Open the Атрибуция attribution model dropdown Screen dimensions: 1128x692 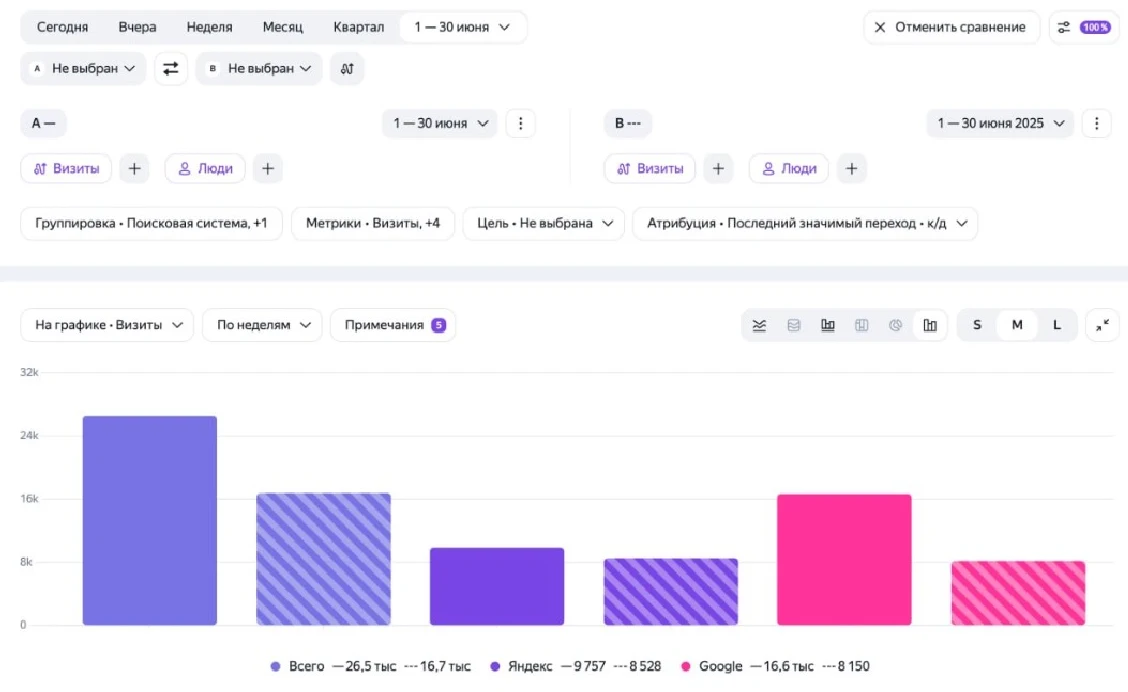pos(805,223)
